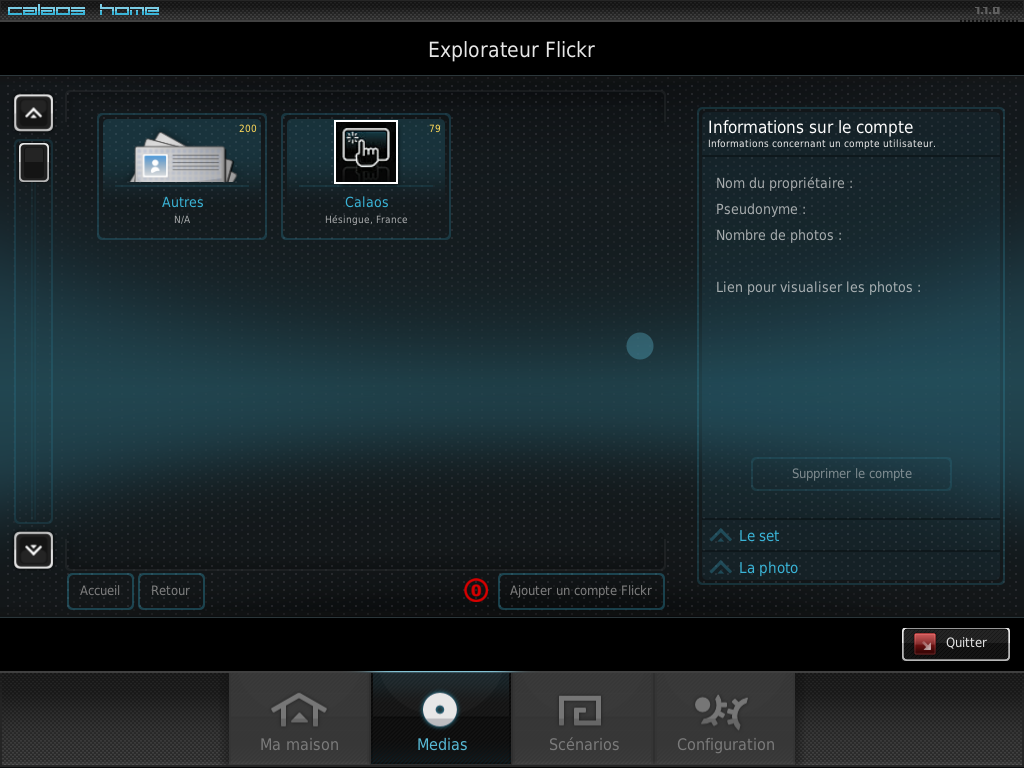Click the red arrow Quitter icon
The height and width of the screenshot is (768, 1024).
[x=925, y=644]
